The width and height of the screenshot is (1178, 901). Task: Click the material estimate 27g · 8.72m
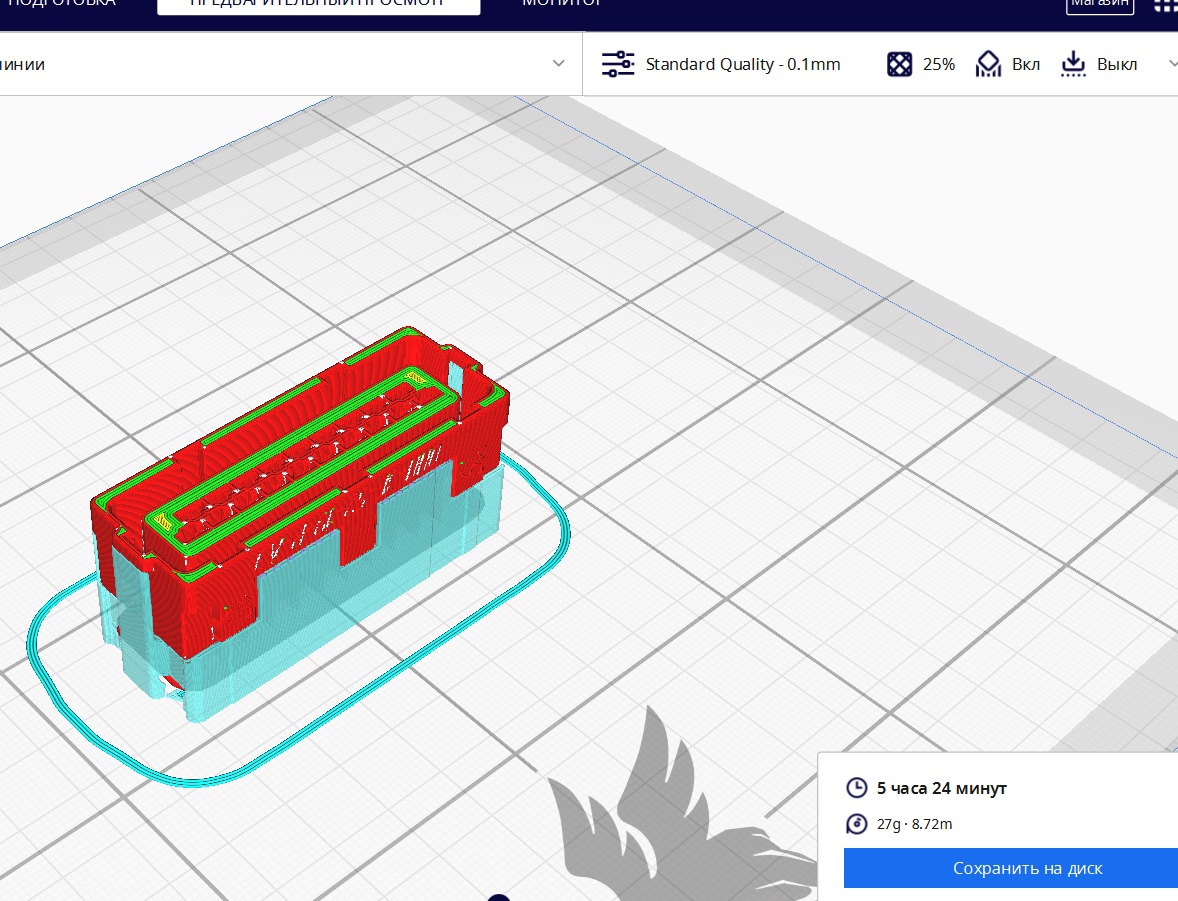914,824
